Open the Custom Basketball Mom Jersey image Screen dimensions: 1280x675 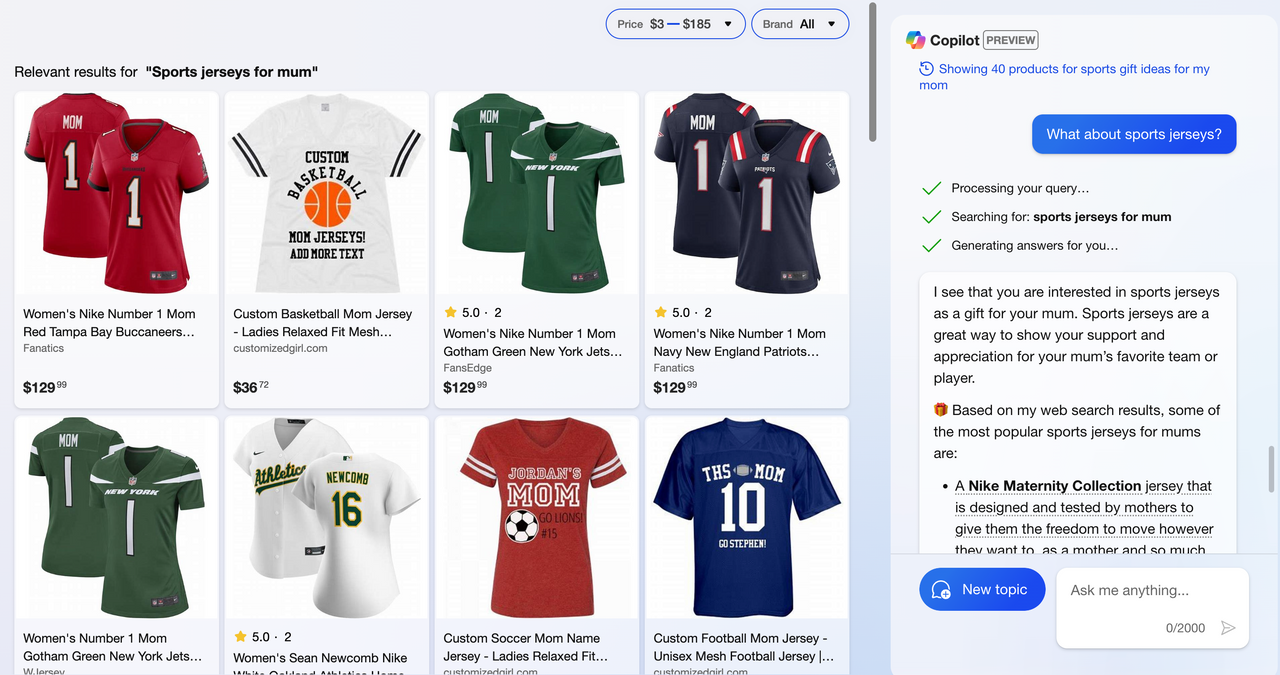tap(326, 192)
